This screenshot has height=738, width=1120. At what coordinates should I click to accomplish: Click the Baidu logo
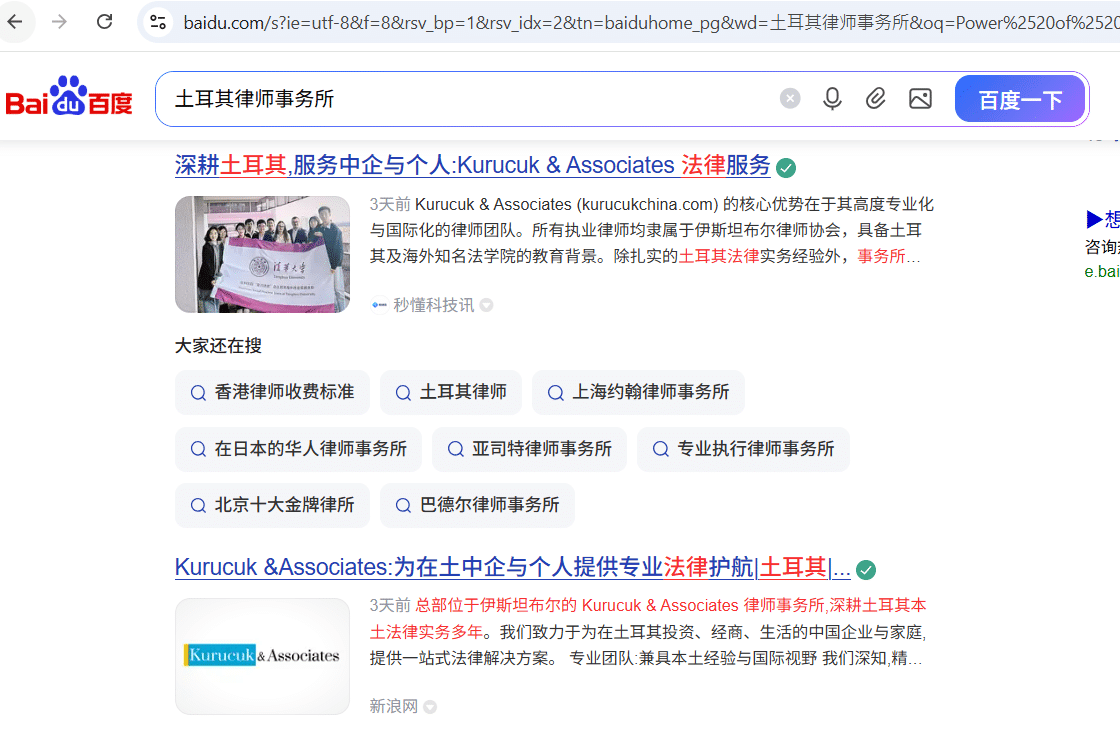pos(69,98)
